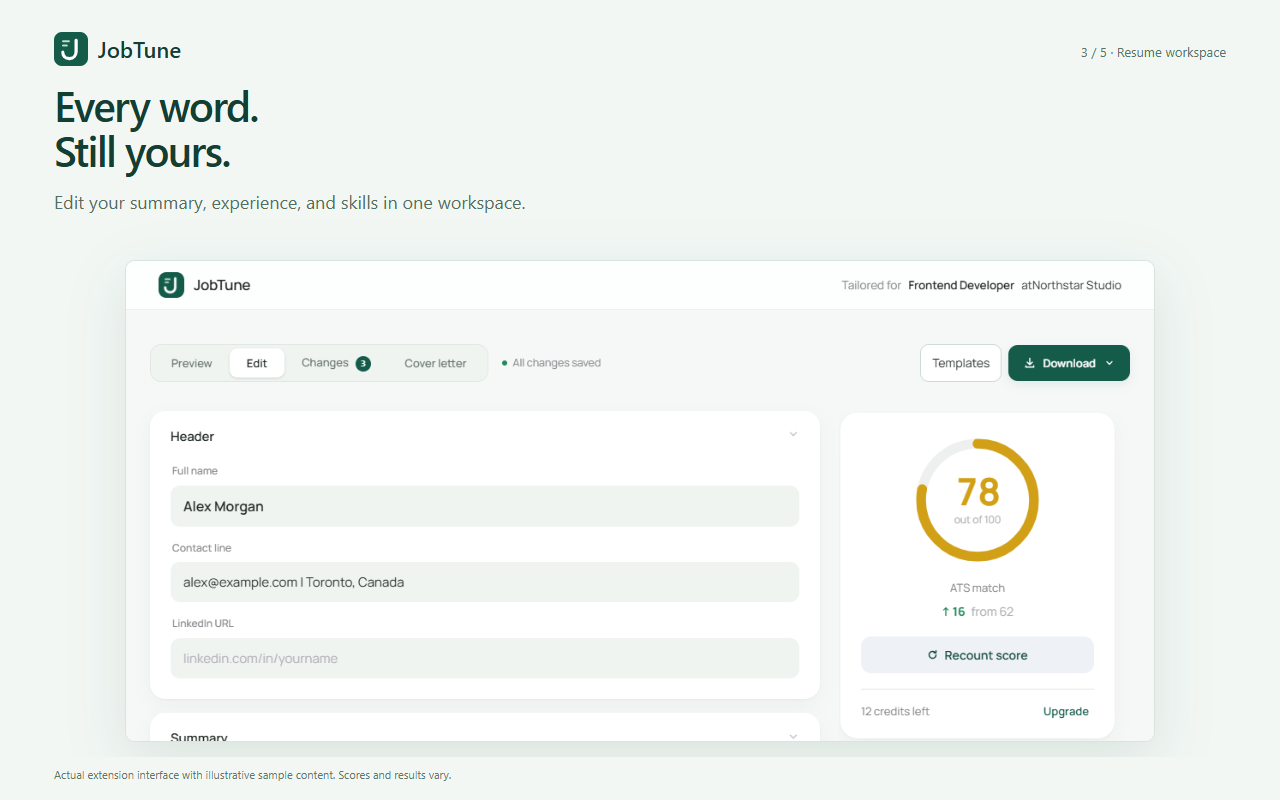This screenshot has height=800, width=1280.
Task: Click the 'ATS match' label
Action: tap(977, 588)
